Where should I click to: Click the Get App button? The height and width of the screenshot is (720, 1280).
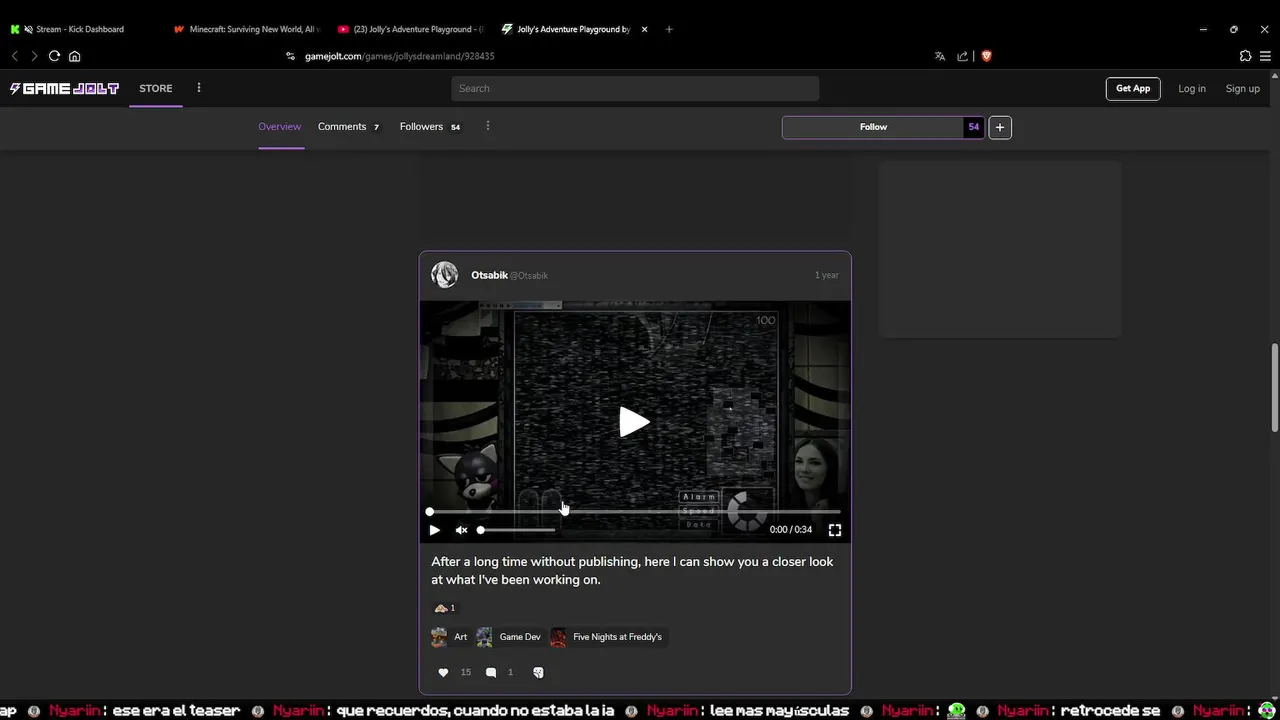pyautogui.click(x=1133, y=88)
